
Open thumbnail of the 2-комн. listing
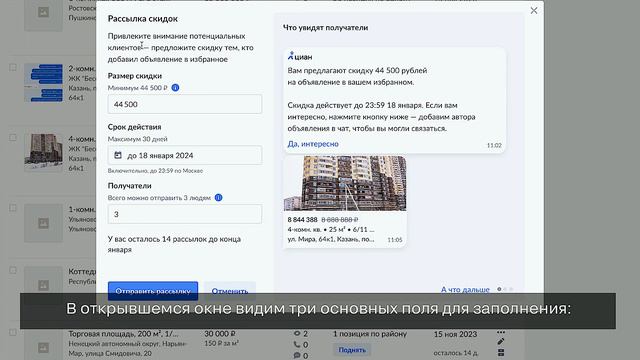(43, 82)
